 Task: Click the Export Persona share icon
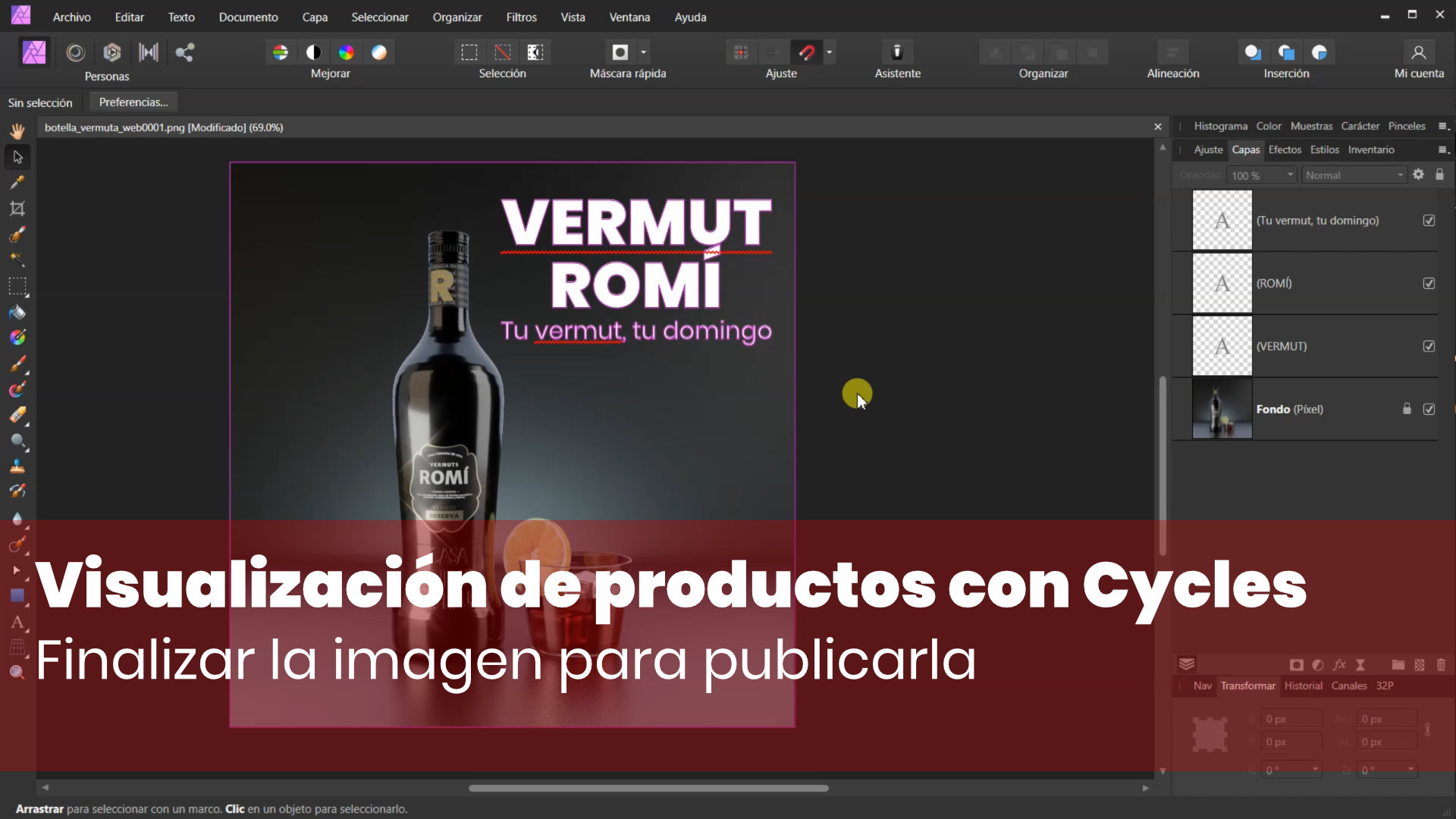pos(185,52)
